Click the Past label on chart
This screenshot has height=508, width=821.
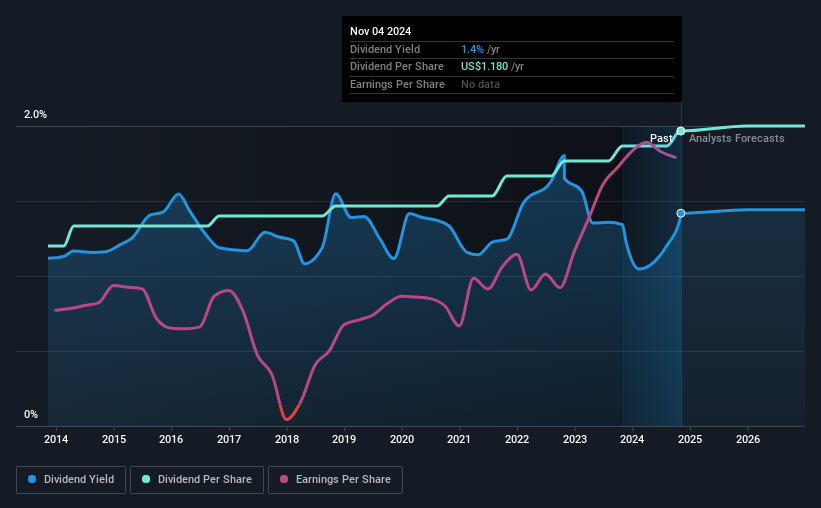coord(661,138)
